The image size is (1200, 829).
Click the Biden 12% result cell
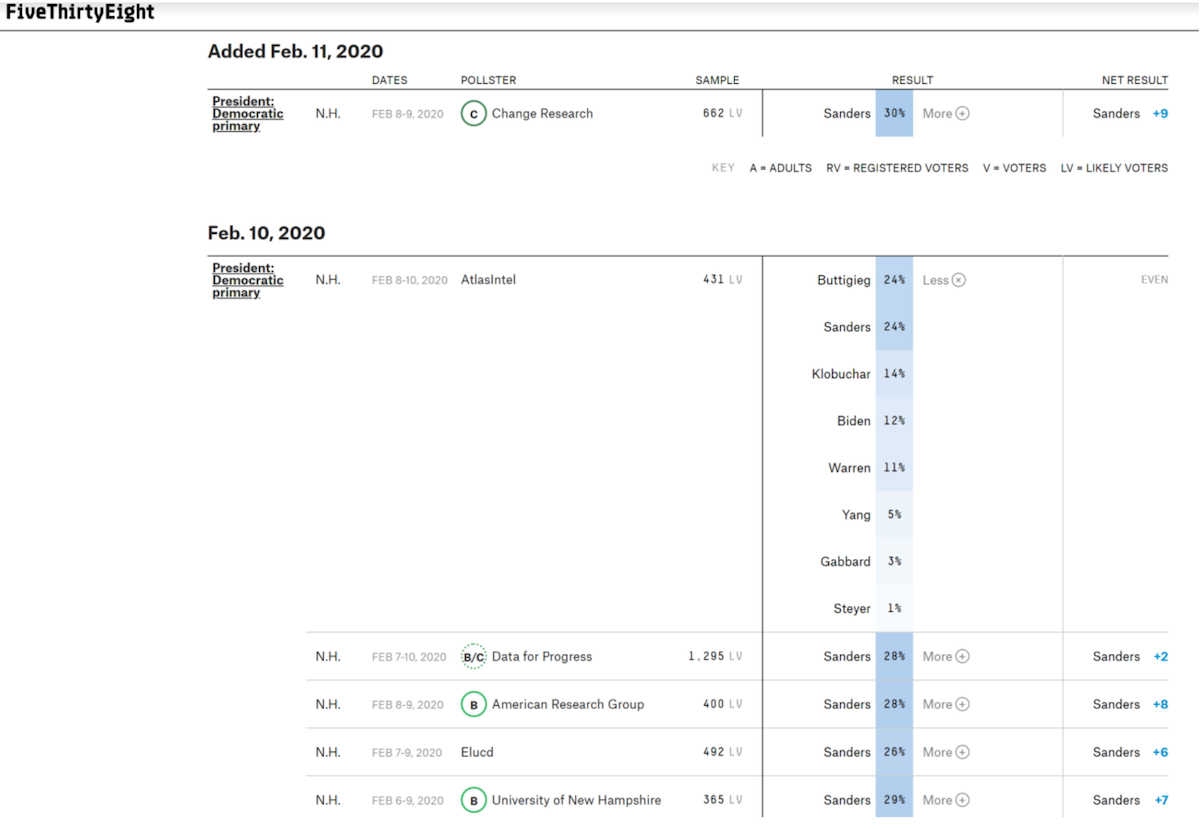(894, 421)
